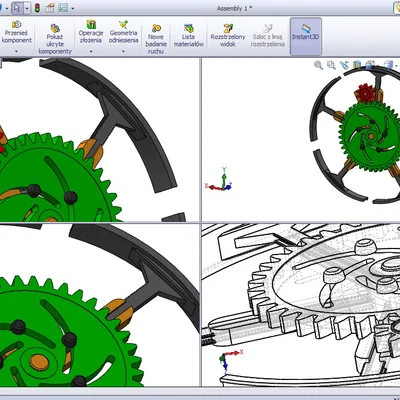
Task: Open the selection tool dropdown arrow
Action: pyautogui.click(x=27, y=8)
